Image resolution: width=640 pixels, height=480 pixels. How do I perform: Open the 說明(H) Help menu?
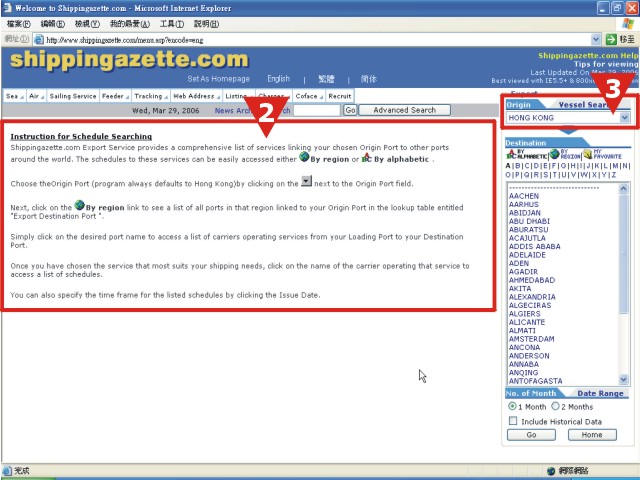[206, 24]
